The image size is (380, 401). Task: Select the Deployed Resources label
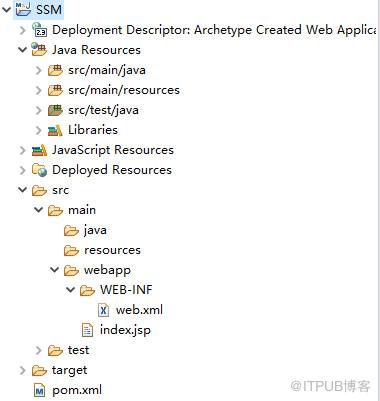[112, 170]
